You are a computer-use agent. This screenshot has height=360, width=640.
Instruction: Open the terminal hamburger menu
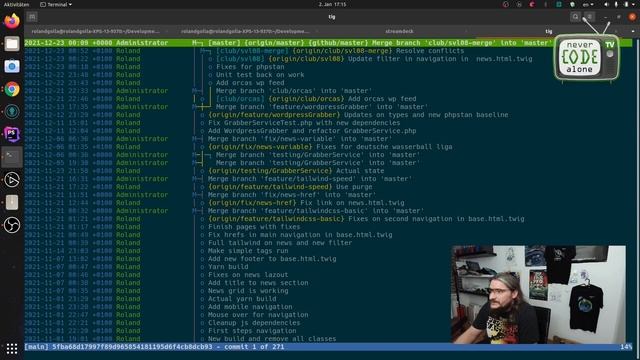pyautogui.click(x=589, y=17)
